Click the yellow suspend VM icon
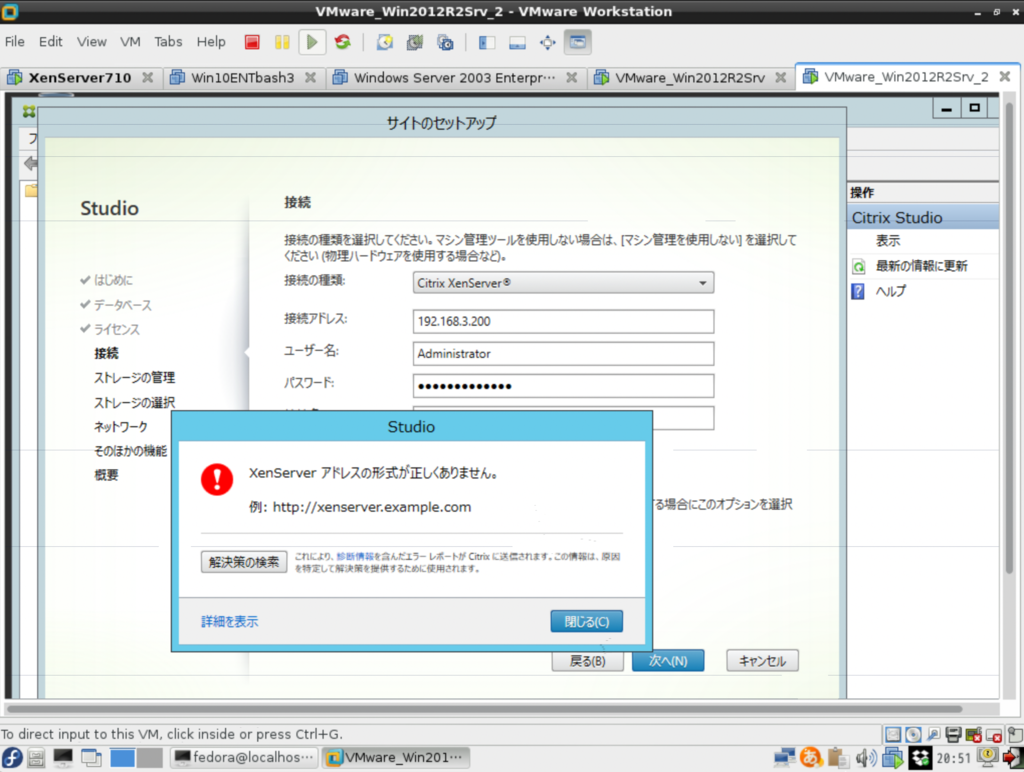1024x772 pixels. click(x=282, y=42)
